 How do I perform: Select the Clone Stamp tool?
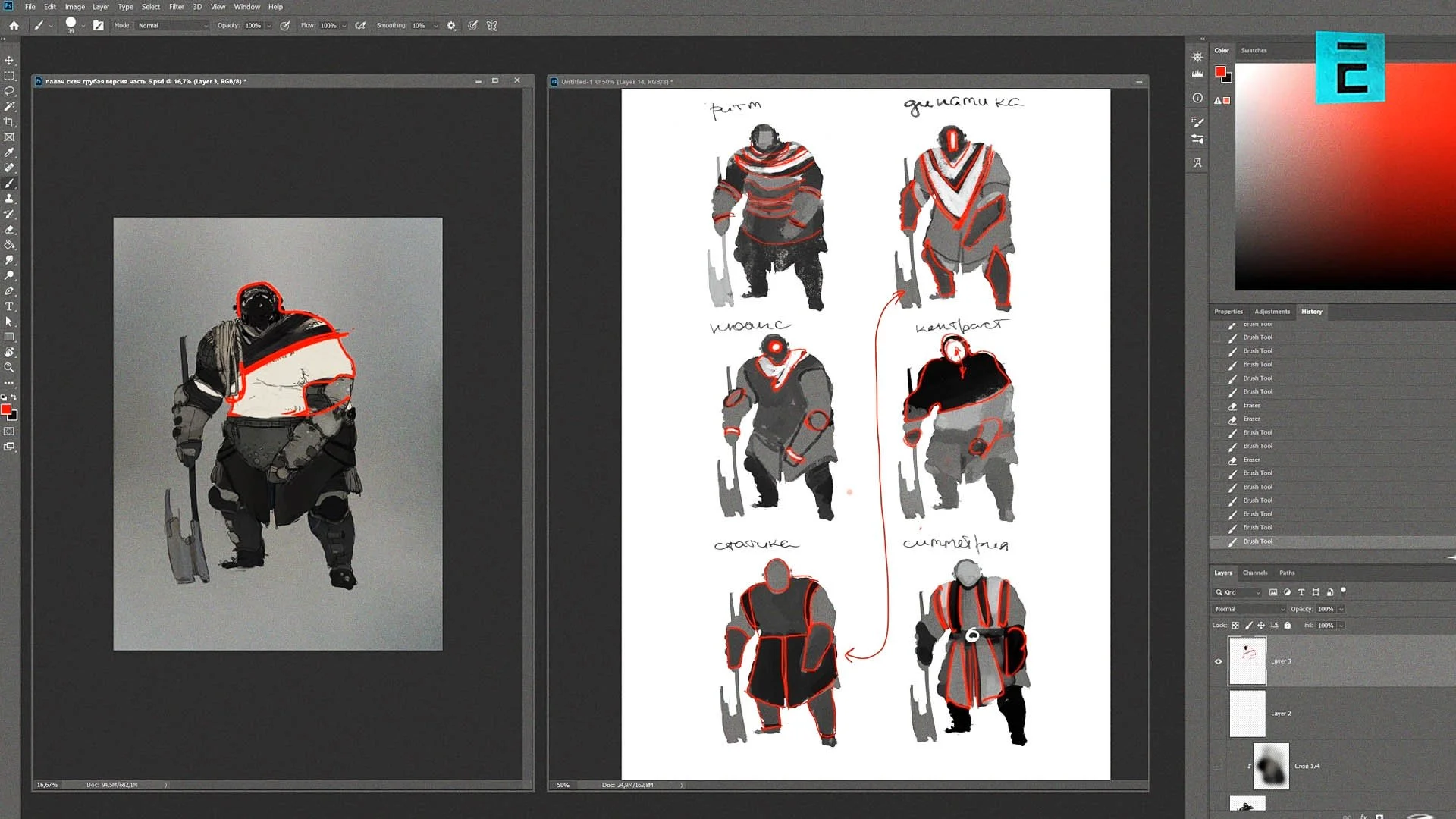click(x=9, y=199)
